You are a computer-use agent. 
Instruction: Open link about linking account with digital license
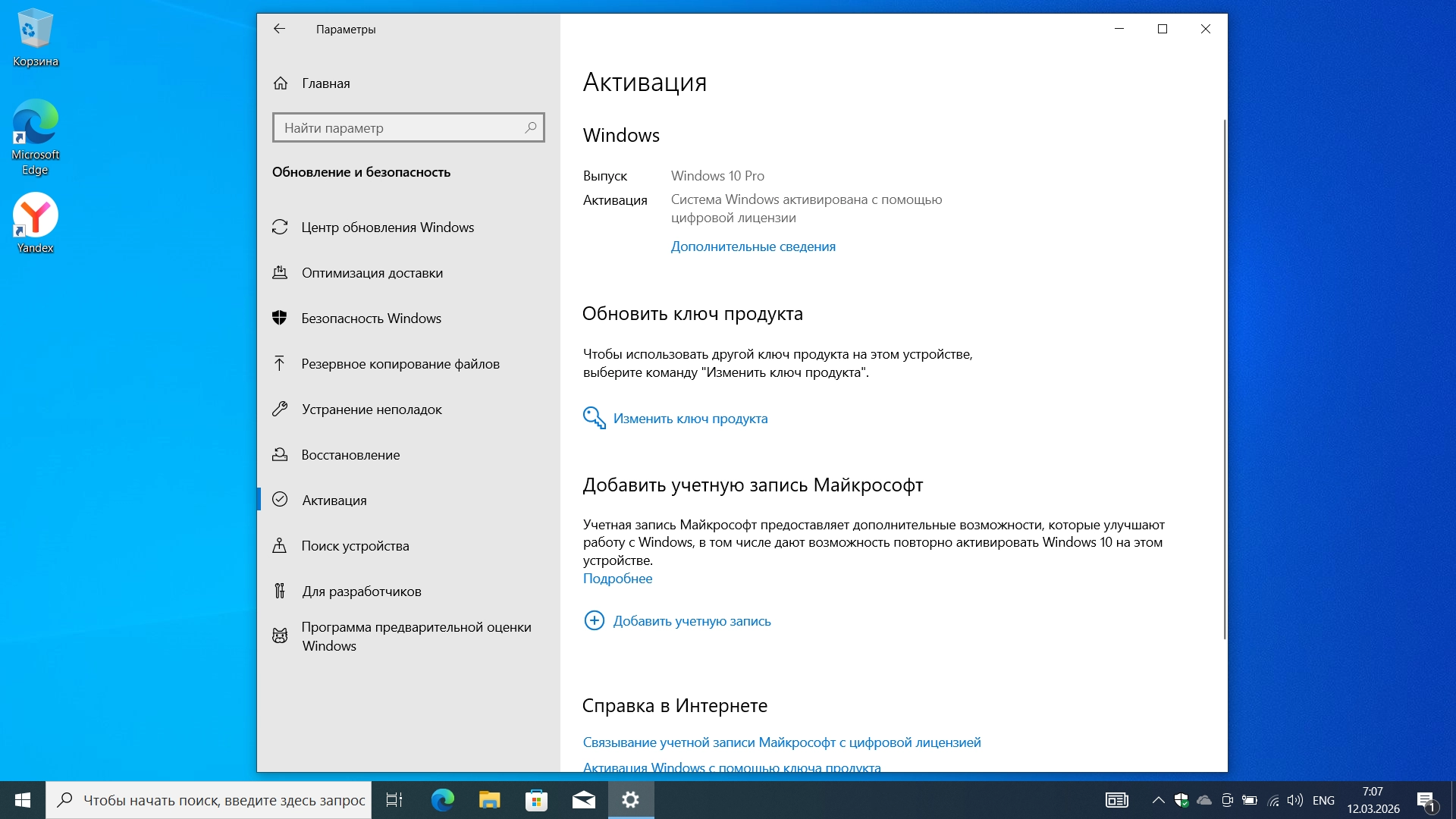(x=782, y=742)
